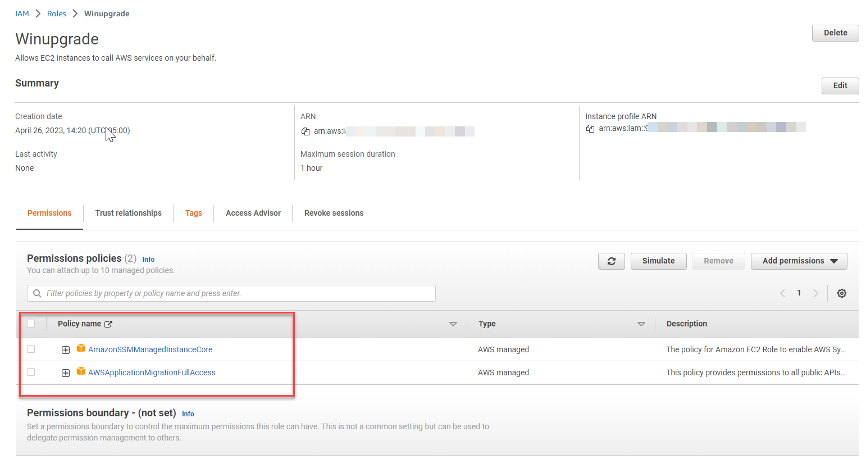Click description text of AmazonSSMManagedInstanceCore row
The width and height of the screenshot is (866, 460).
tap(756, 350)
